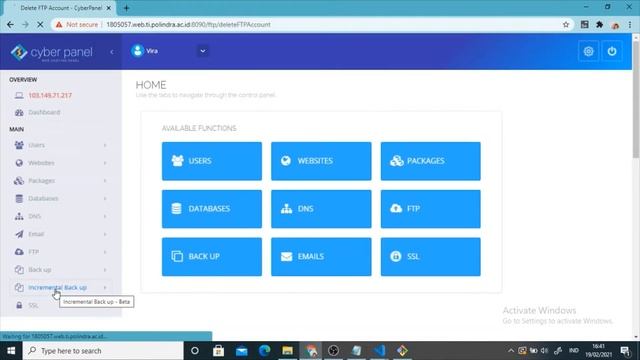Open the SSL function tile
The width and height of the screenshot is (640, 360).
[430, 256]
